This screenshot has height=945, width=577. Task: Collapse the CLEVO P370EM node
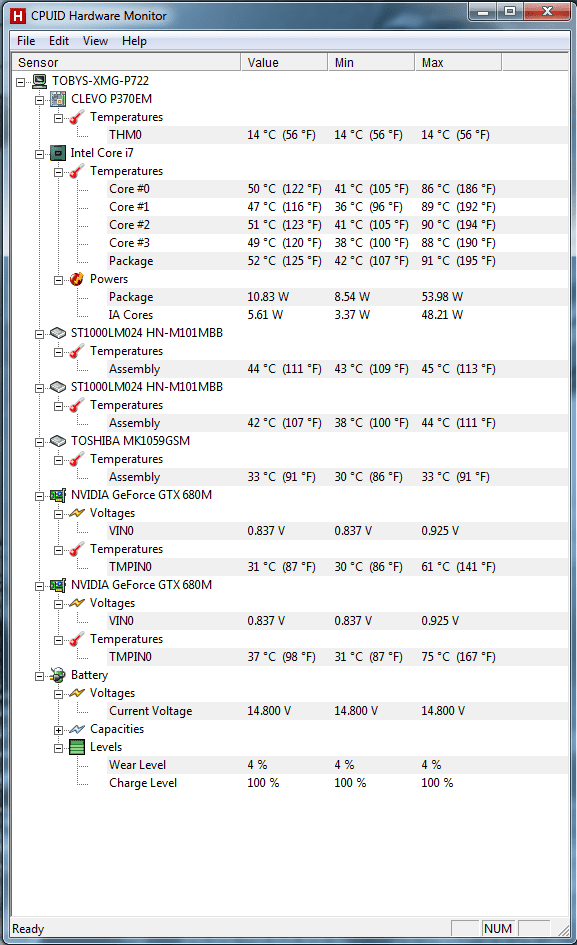[x=39, y=99]
